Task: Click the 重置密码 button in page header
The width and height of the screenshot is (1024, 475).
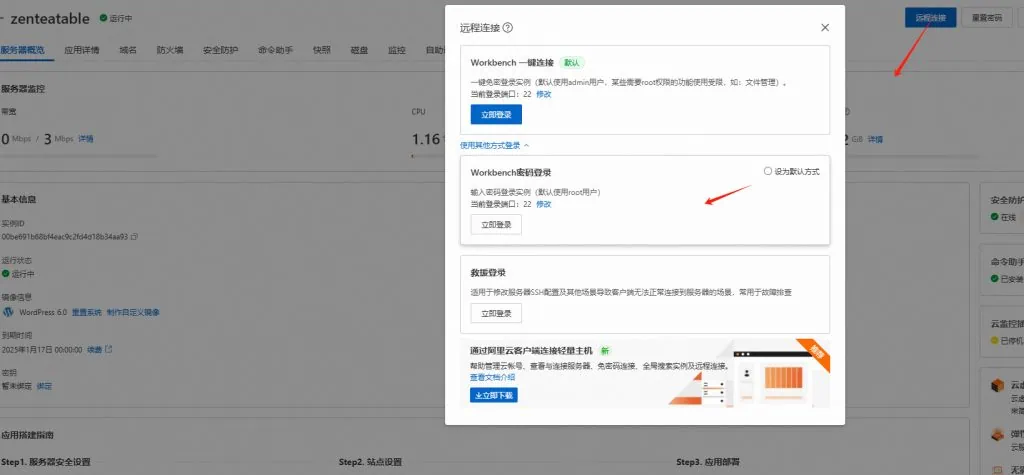Action: (987, 18)
